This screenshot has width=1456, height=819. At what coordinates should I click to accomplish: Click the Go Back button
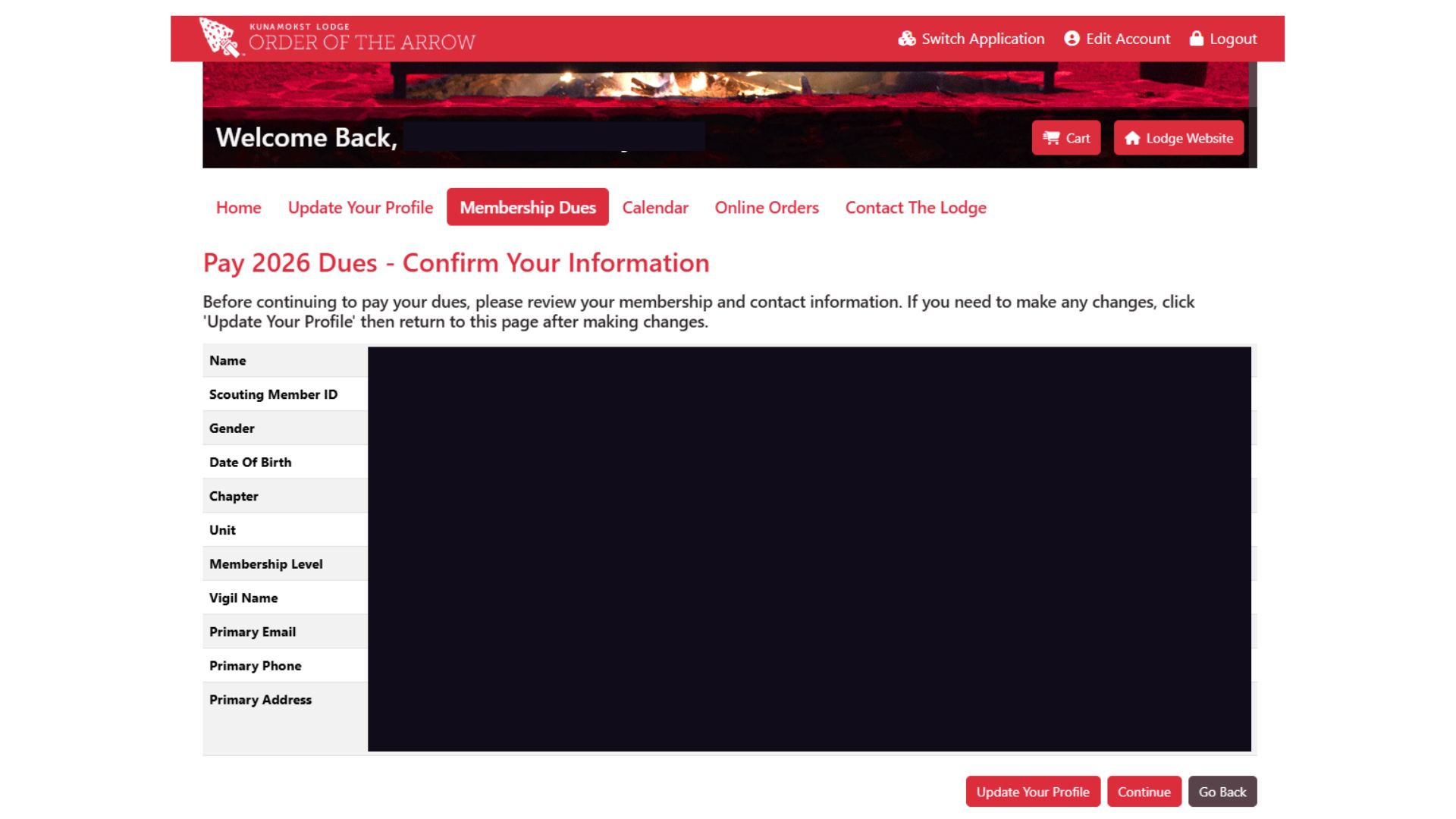tap(1222, 792)
